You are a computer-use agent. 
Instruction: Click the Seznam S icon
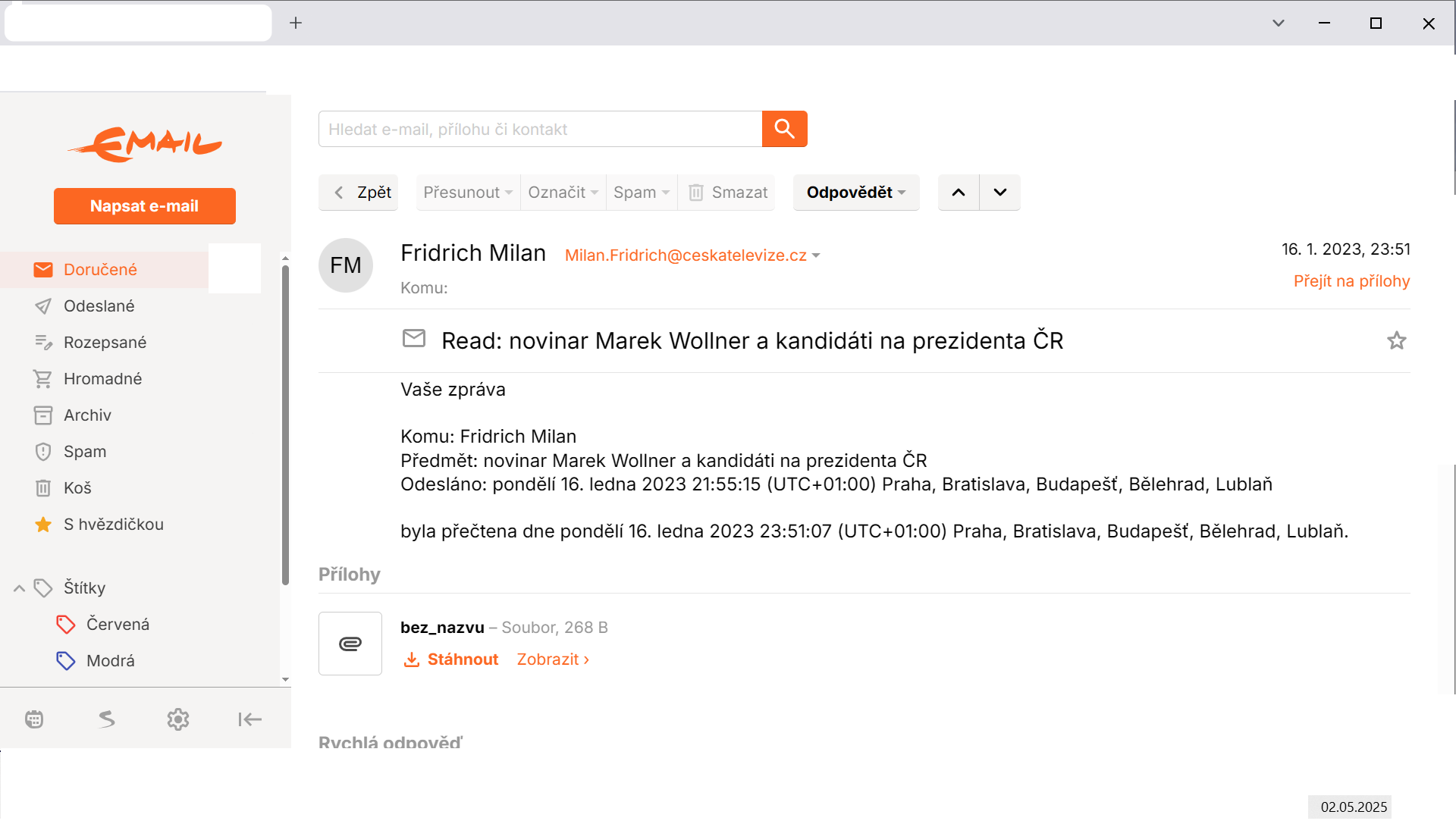point(106,719)
